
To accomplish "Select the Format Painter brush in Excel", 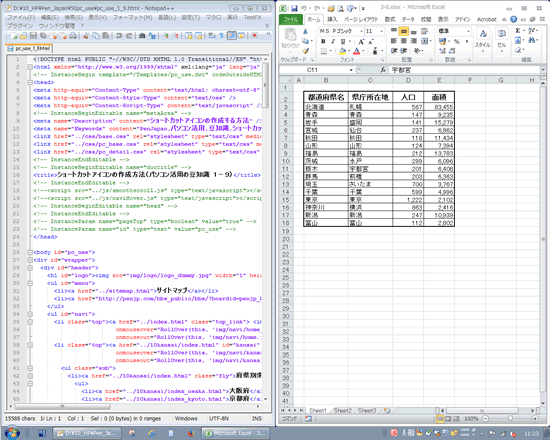I will click(306, 51).
